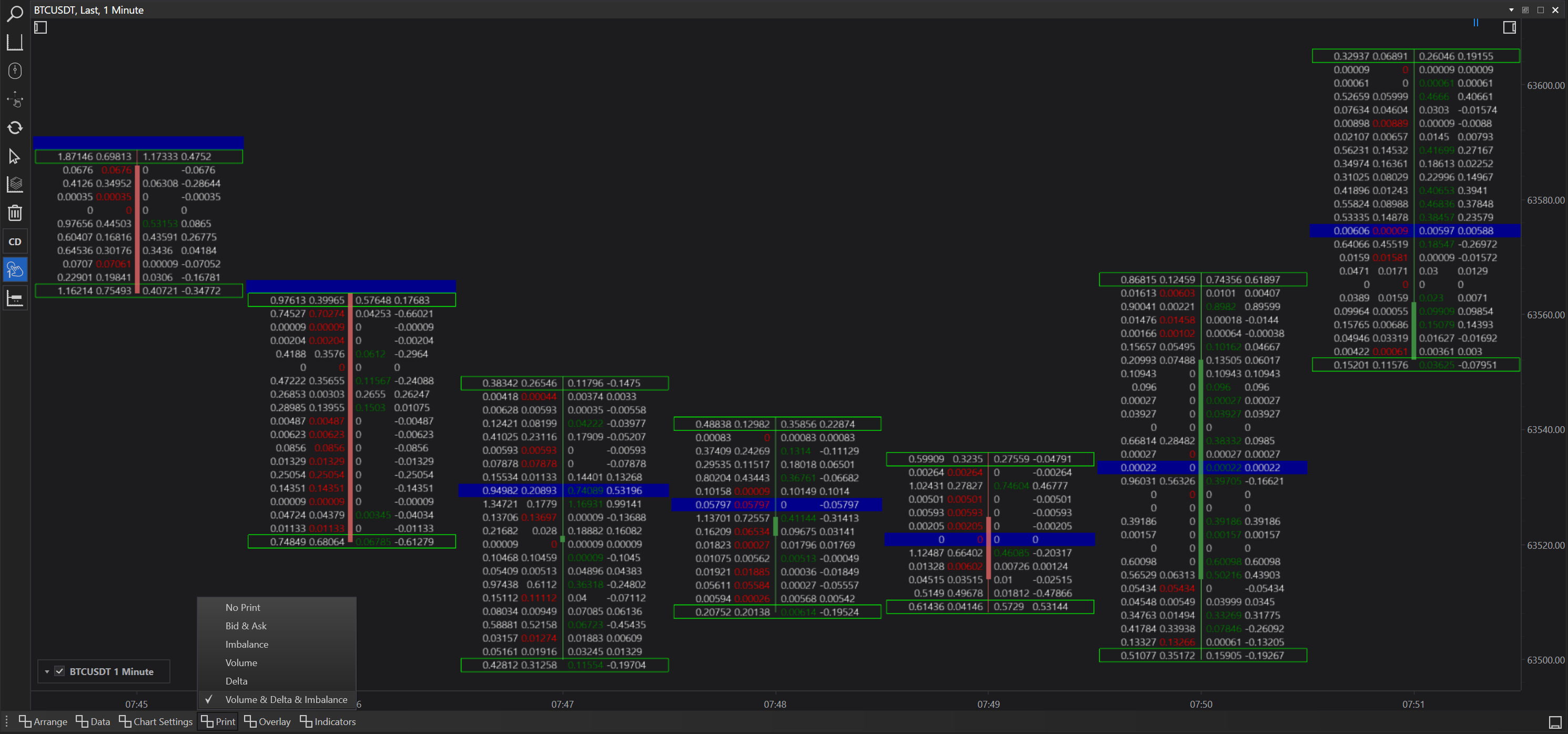Select Bid & Ask print option

tap(246, 626)
